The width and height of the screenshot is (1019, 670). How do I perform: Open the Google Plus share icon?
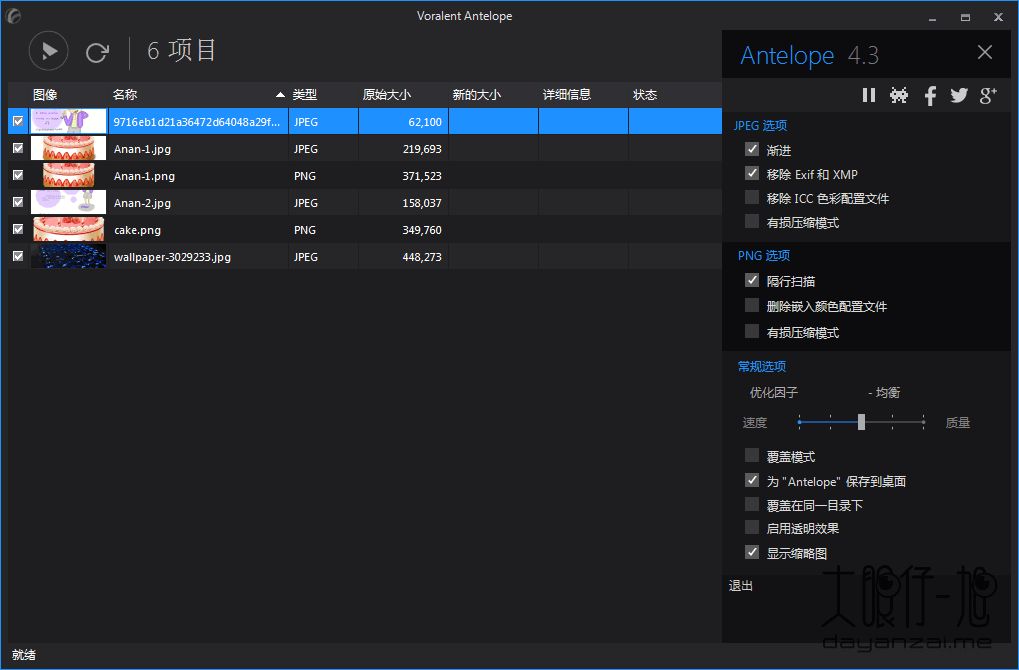(x=988, y=96)
